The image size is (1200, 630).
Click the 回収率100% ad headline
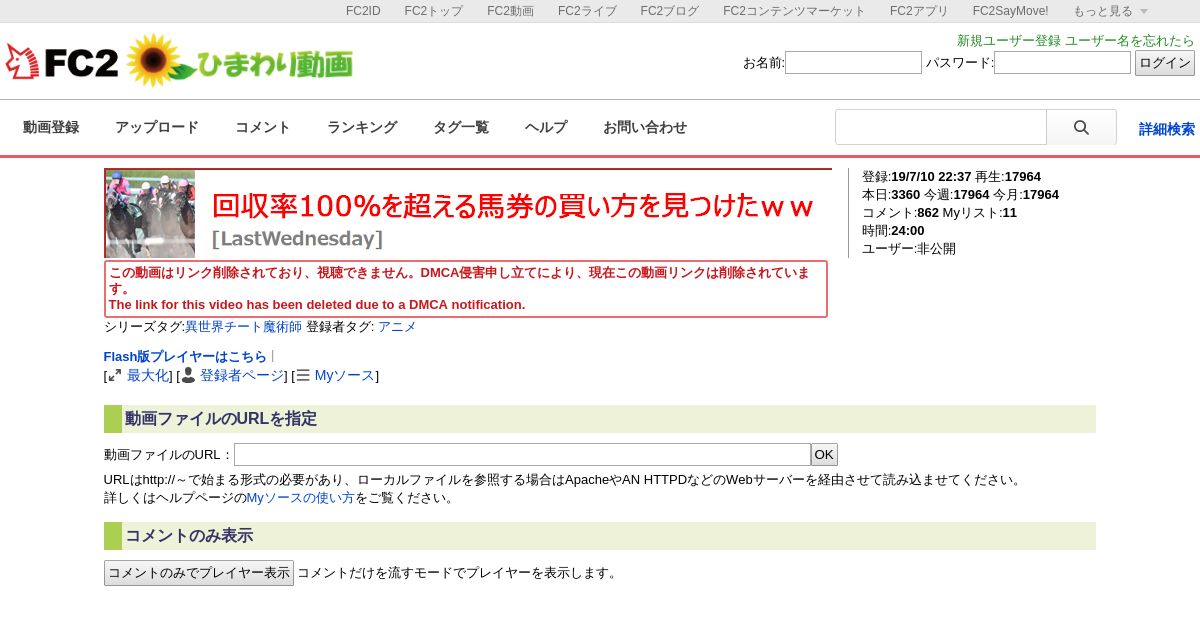coord(514,206)
